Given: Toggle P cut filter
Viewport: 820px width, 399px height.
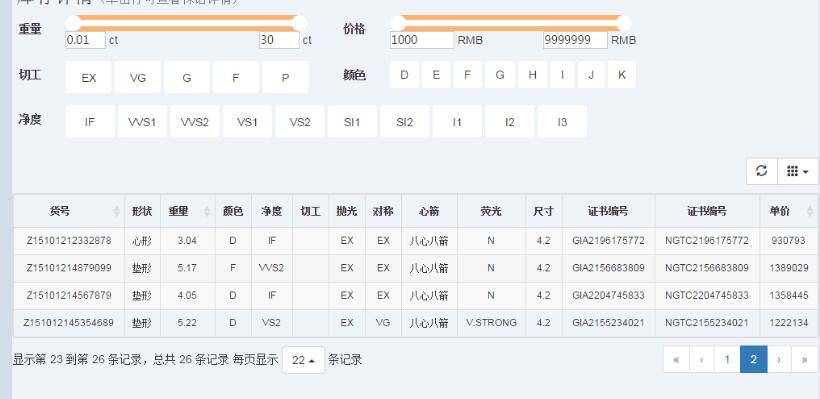Looking at the screenshot, I should pos(285,77).
